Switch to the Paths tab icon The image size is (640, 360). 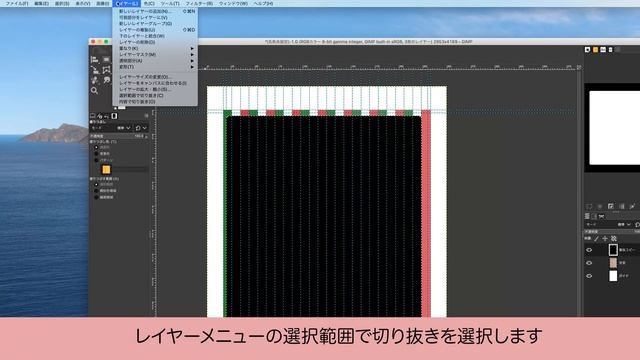point(601,216)
